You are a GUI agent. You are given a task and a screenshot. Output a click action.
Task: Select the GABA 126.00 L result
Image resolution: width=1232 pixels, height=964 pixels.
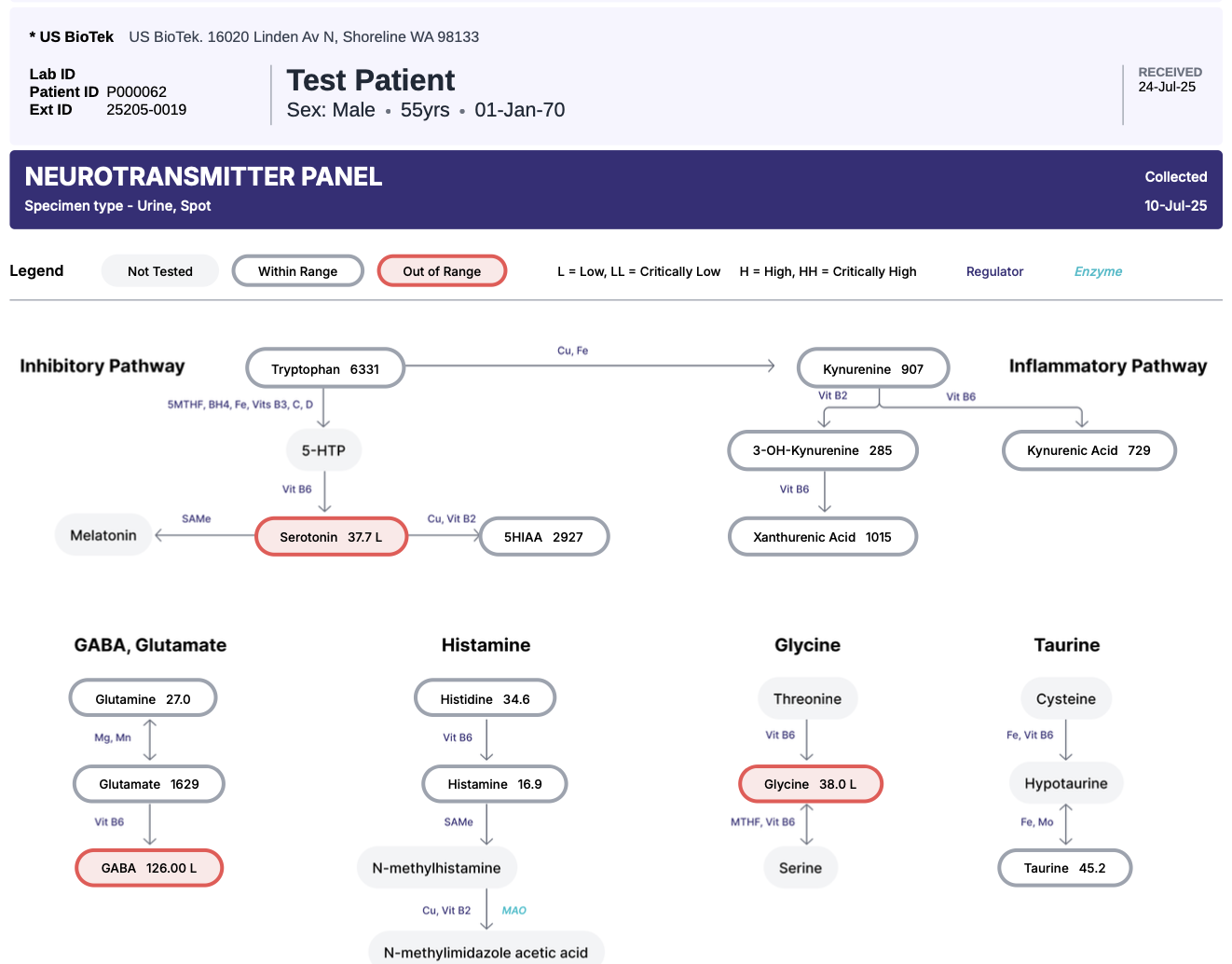[x=149, y=868]
